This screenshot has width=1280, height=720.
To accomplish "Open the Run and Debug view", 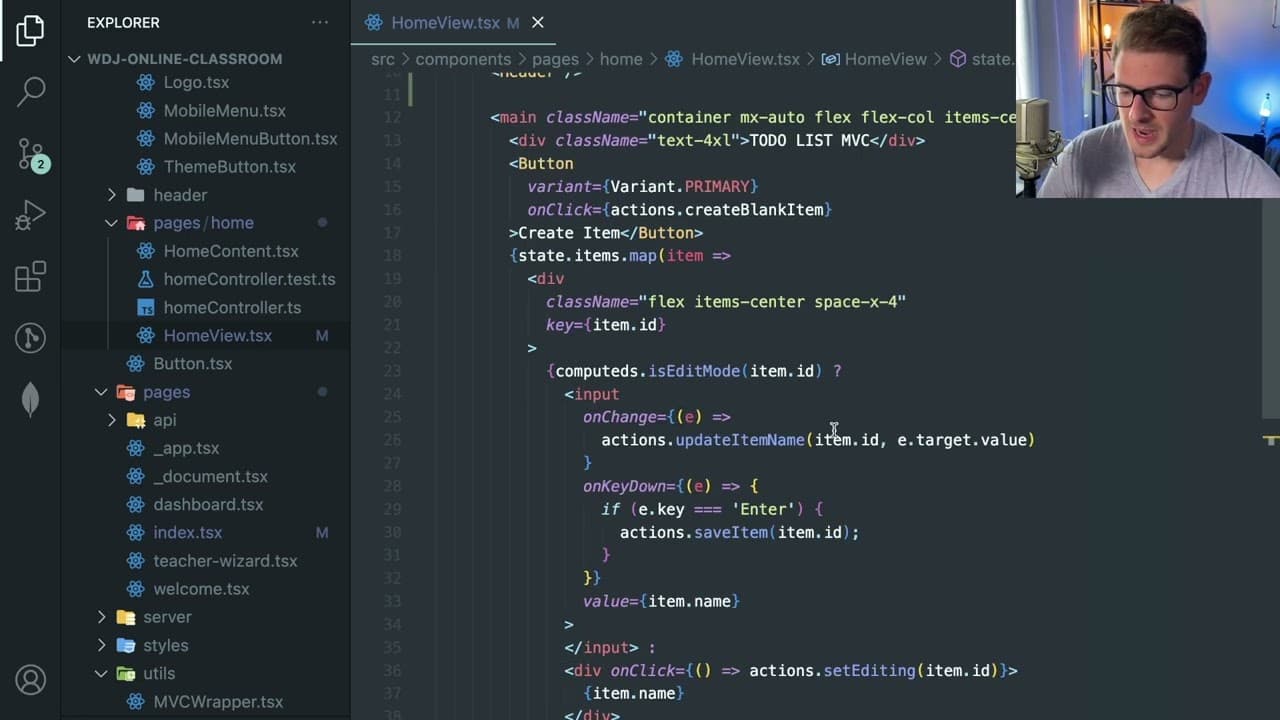I will [30, 215].
